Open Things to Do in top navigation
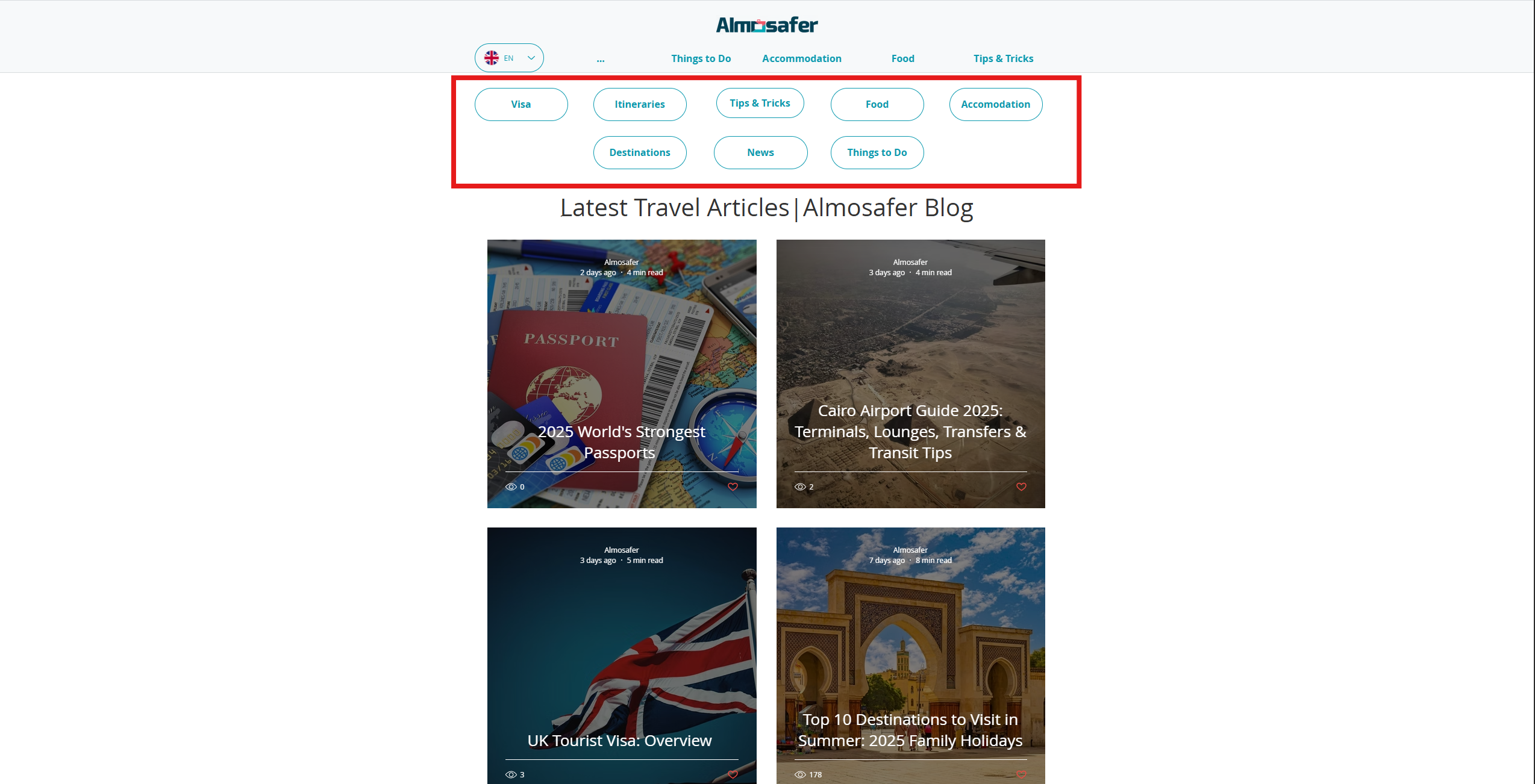The width and height of the screenshot is (1535, 784). point(701,58)
